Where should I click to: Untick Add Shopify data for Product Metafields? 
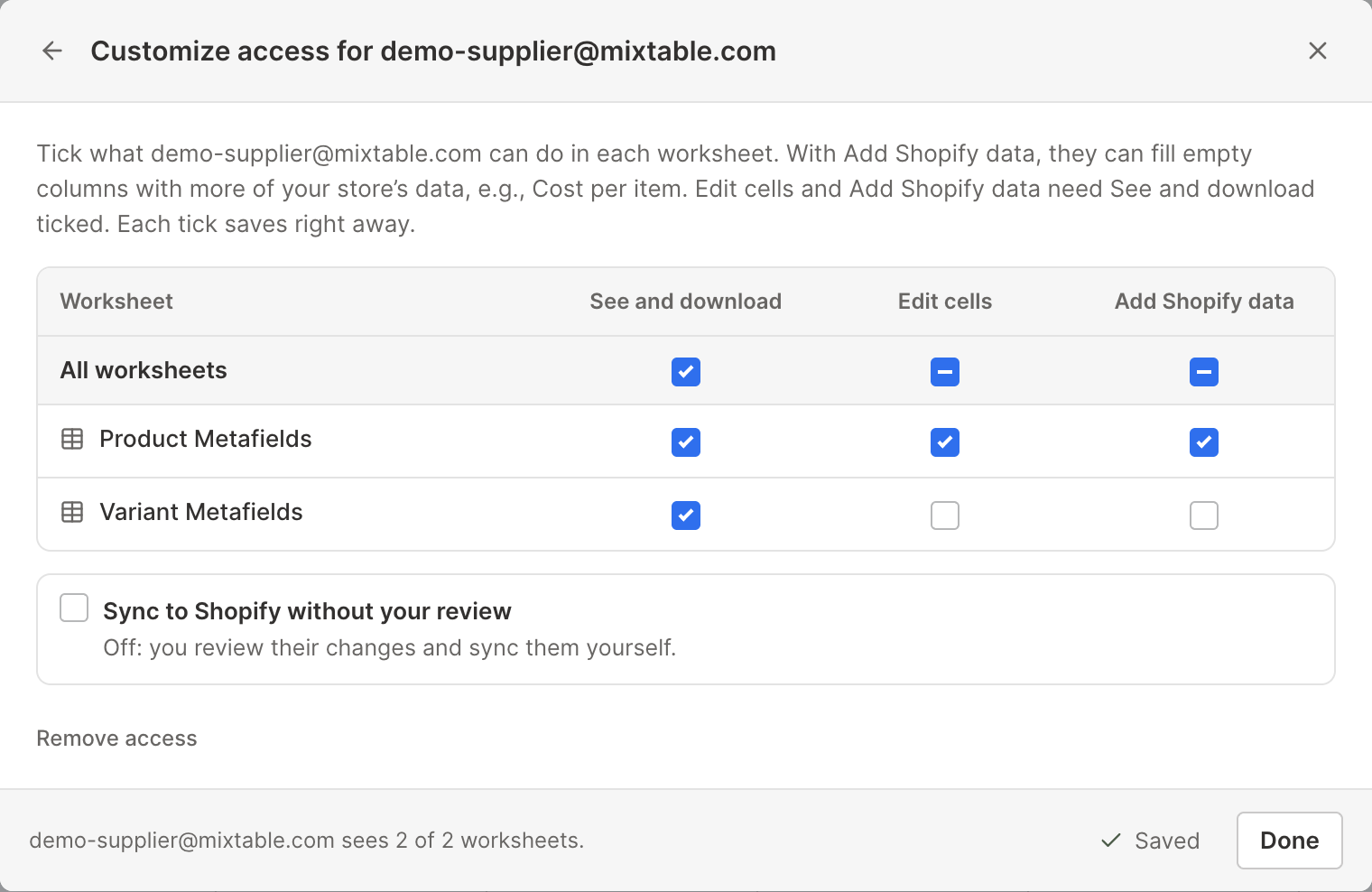[x=1204, y=442]
